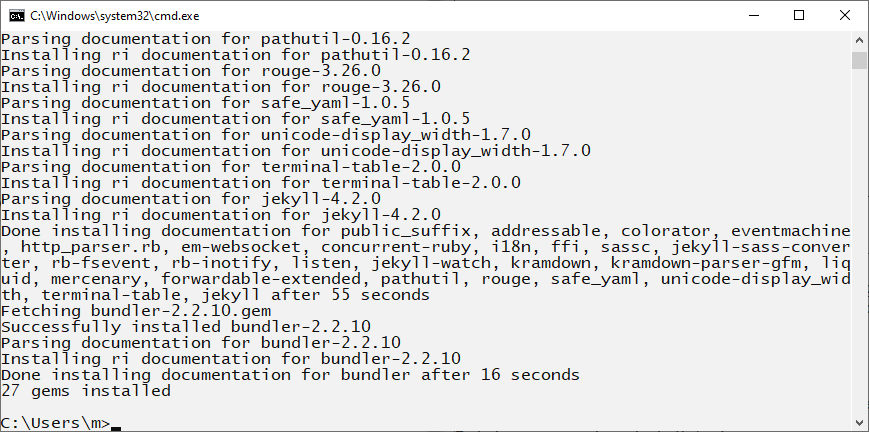Viewport: 869px width, 432px height.
Task: Click the "27 gems installed" line
Action: pos(86,391)
